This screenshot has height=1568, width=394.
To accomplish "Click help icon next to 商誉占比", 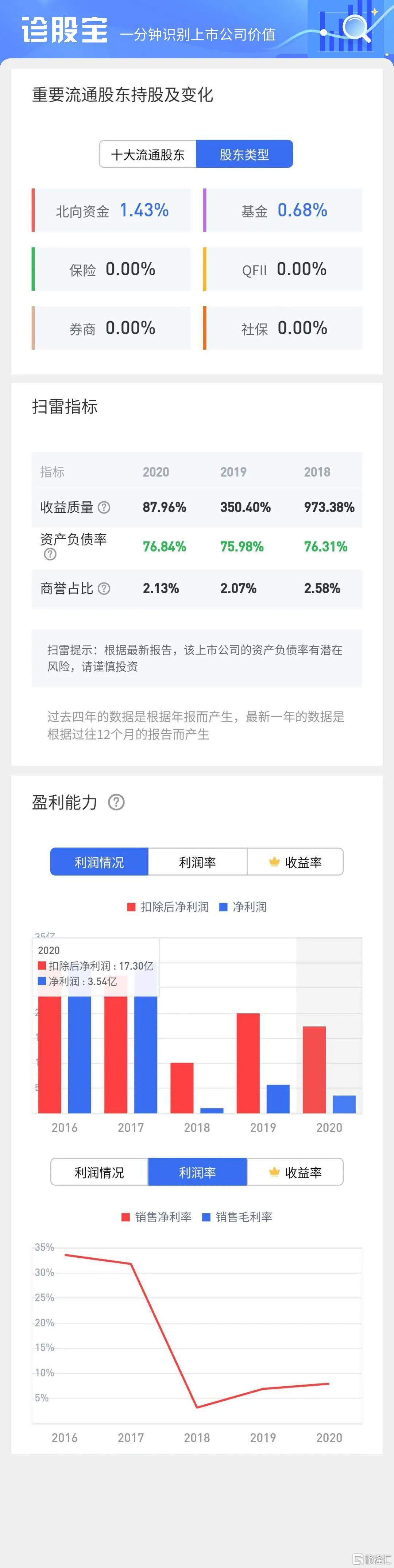I will coord(104,589).
